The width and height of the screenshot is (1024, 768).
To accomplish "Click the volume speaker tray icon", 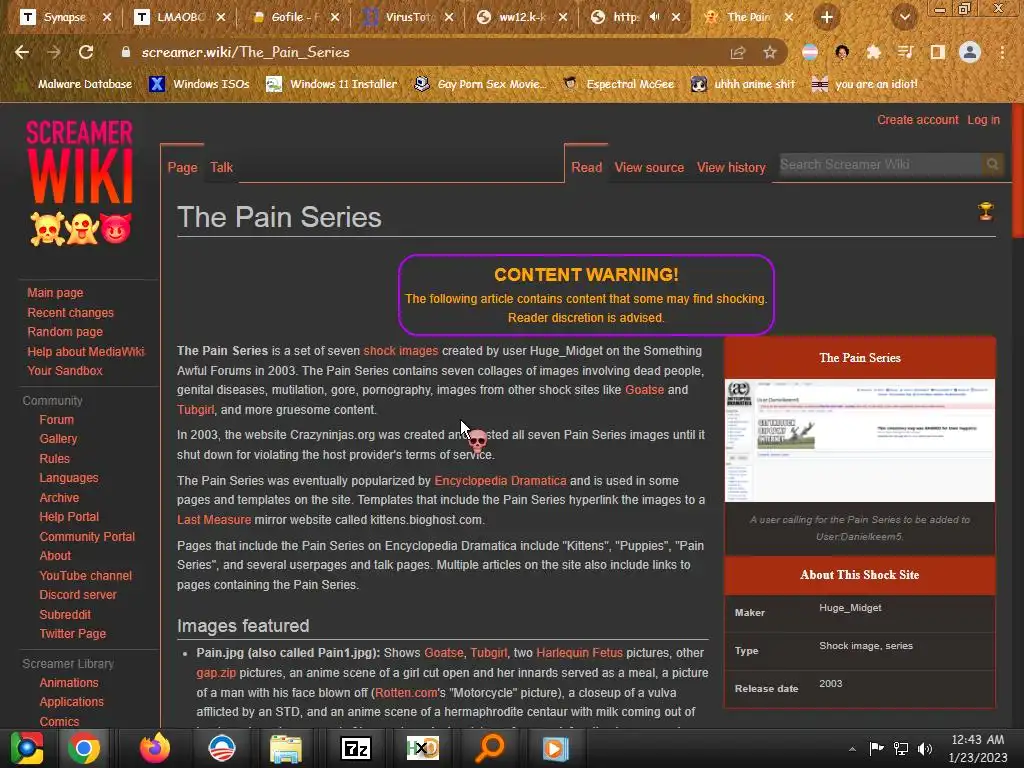I will [x=925, y=748].
